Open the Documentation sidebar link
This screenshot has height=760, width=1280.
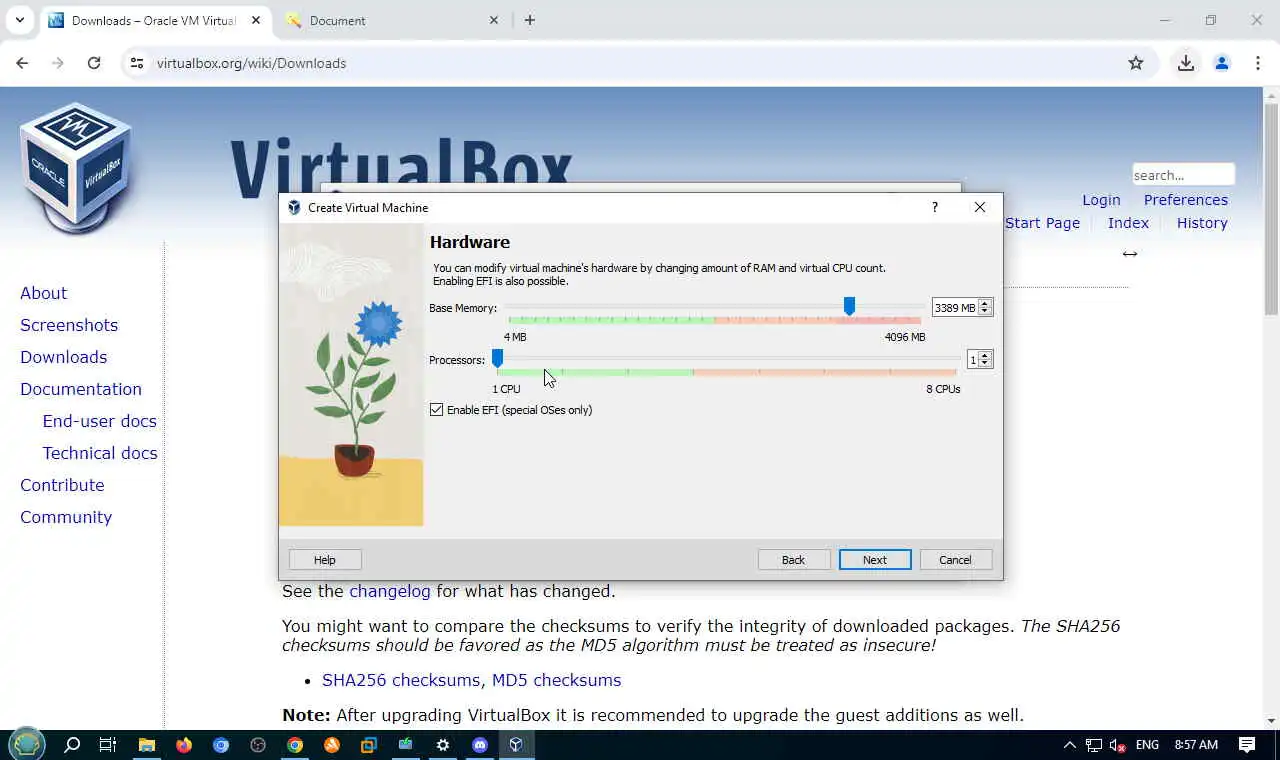(x=81, y=389)
